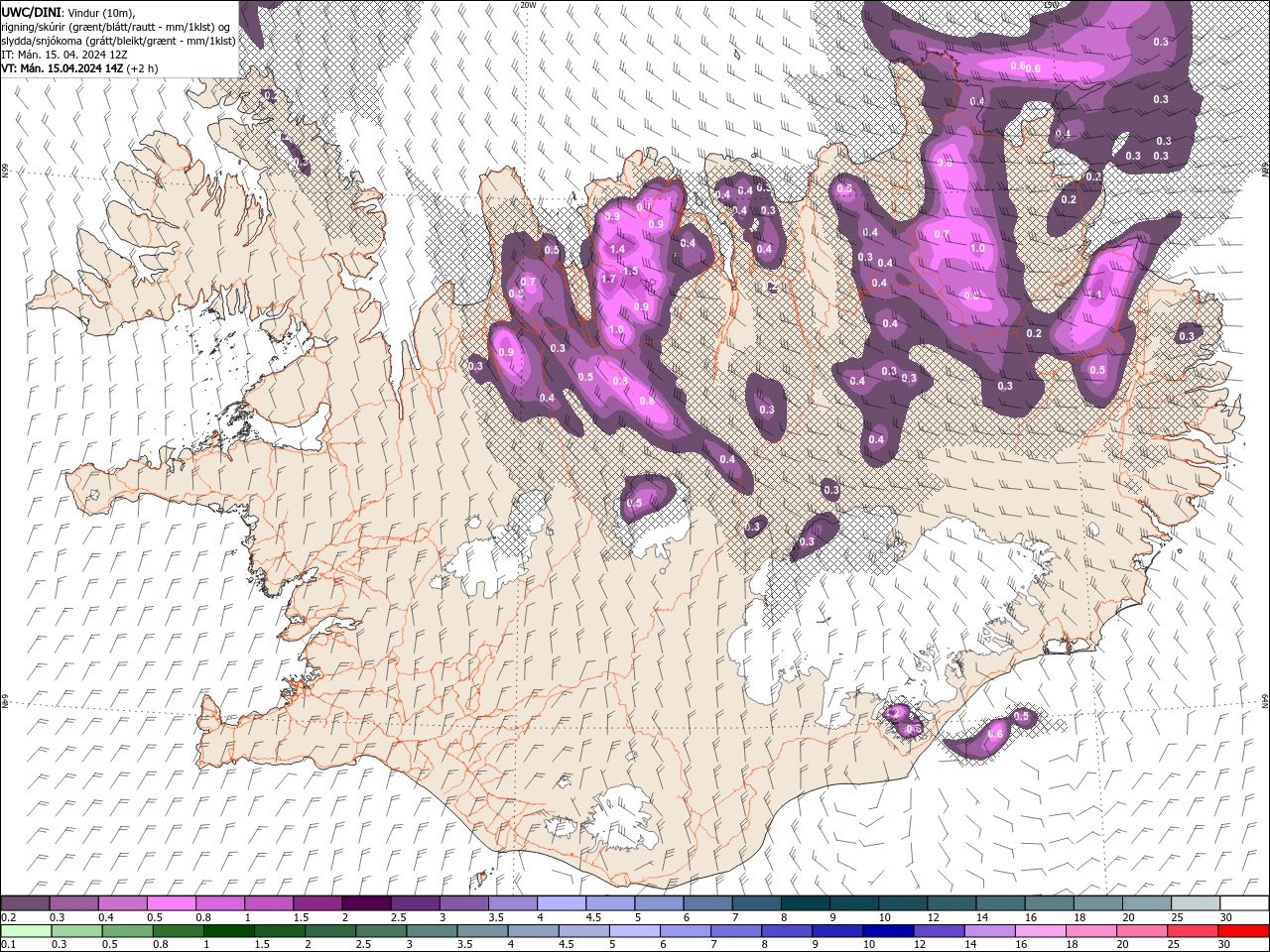
Task: Click the 1.1 precipitation value on the map
Action: click(x=1096, y=295)
